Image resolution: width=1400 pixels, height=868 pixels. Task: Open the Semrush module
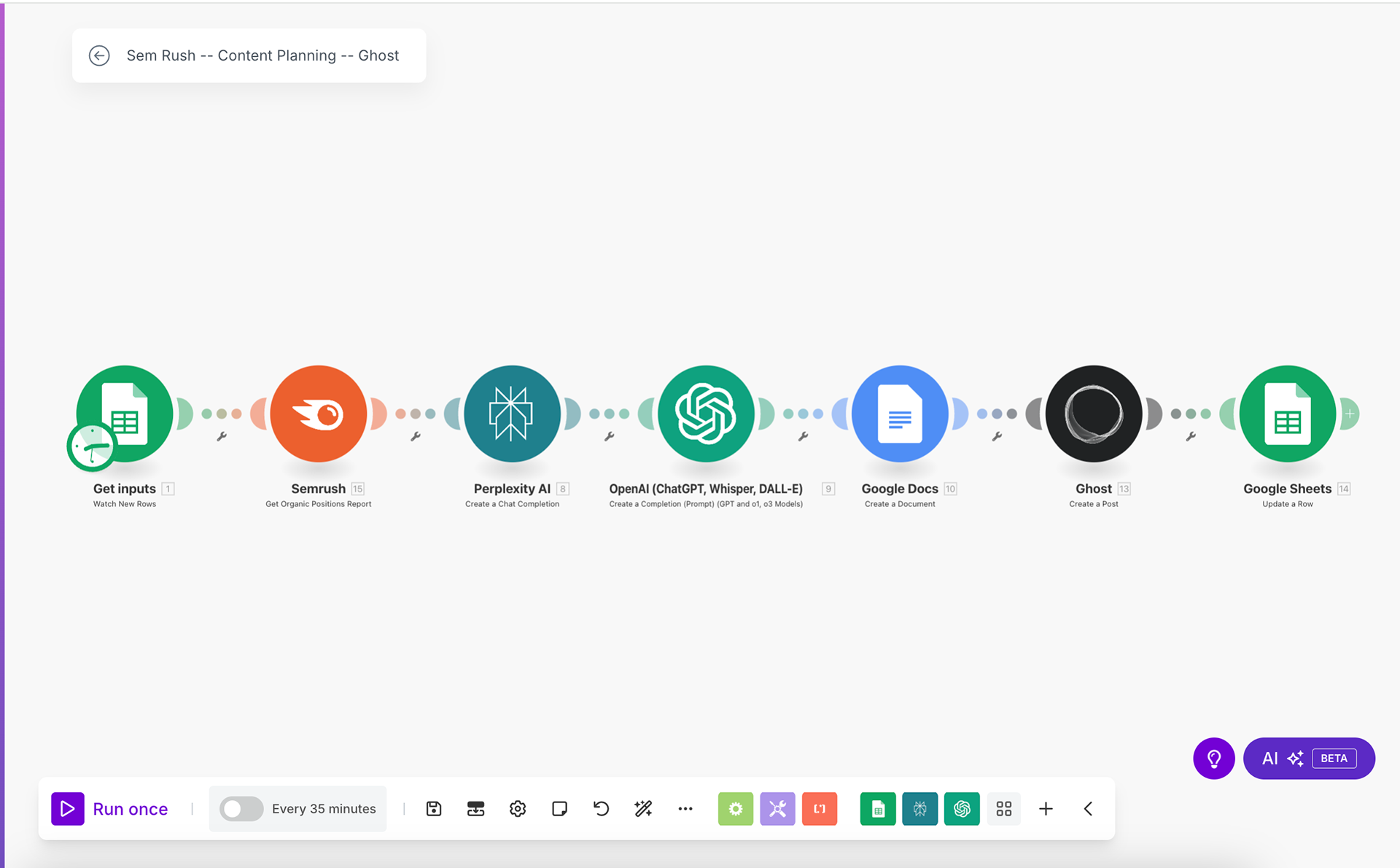319,414
